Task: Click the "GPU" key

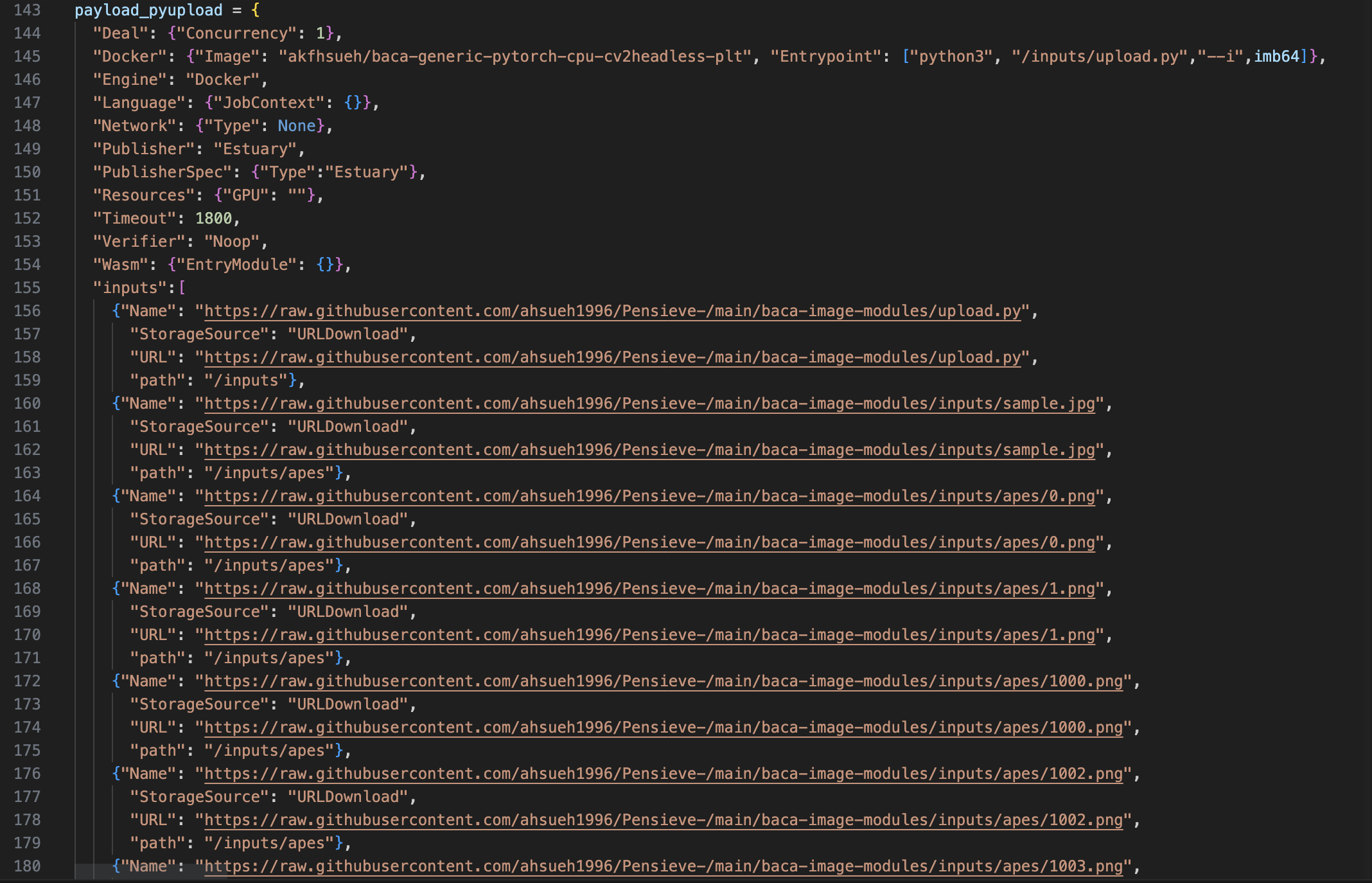Action: 246,195
